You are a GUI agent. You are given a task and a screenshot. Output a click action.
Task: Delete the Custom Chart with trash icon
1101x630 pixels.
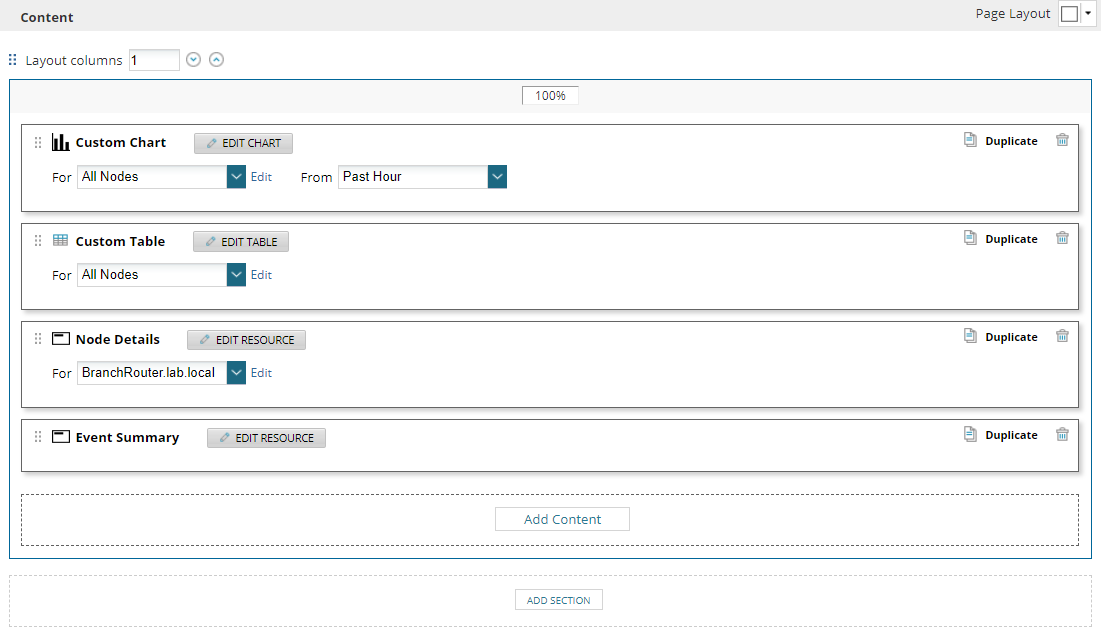click(1062, 141)
